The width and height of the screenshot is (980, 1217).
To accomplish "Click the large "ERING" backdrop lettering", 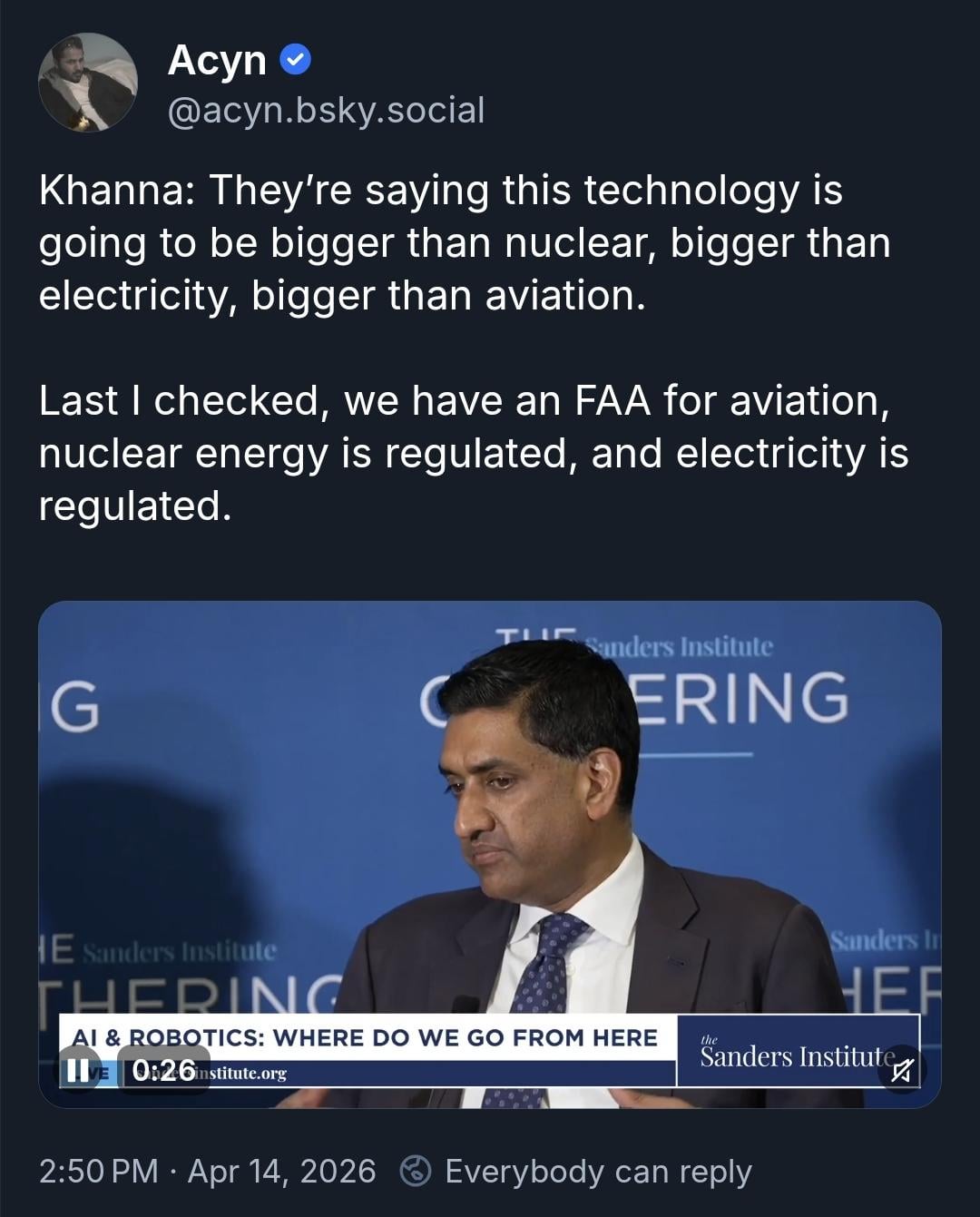I will click(744, 697).
